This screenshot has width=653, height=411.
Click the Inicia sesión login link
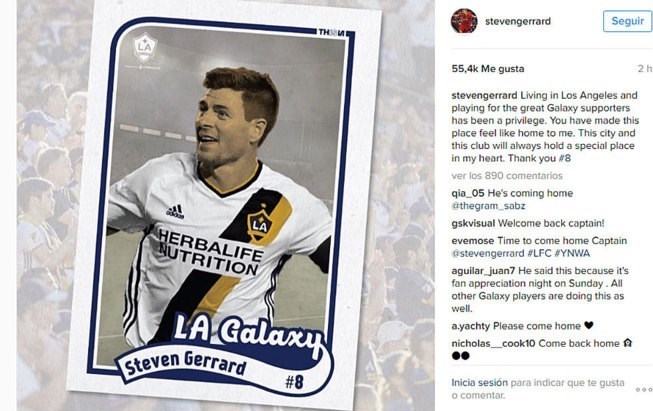point(479,383)
